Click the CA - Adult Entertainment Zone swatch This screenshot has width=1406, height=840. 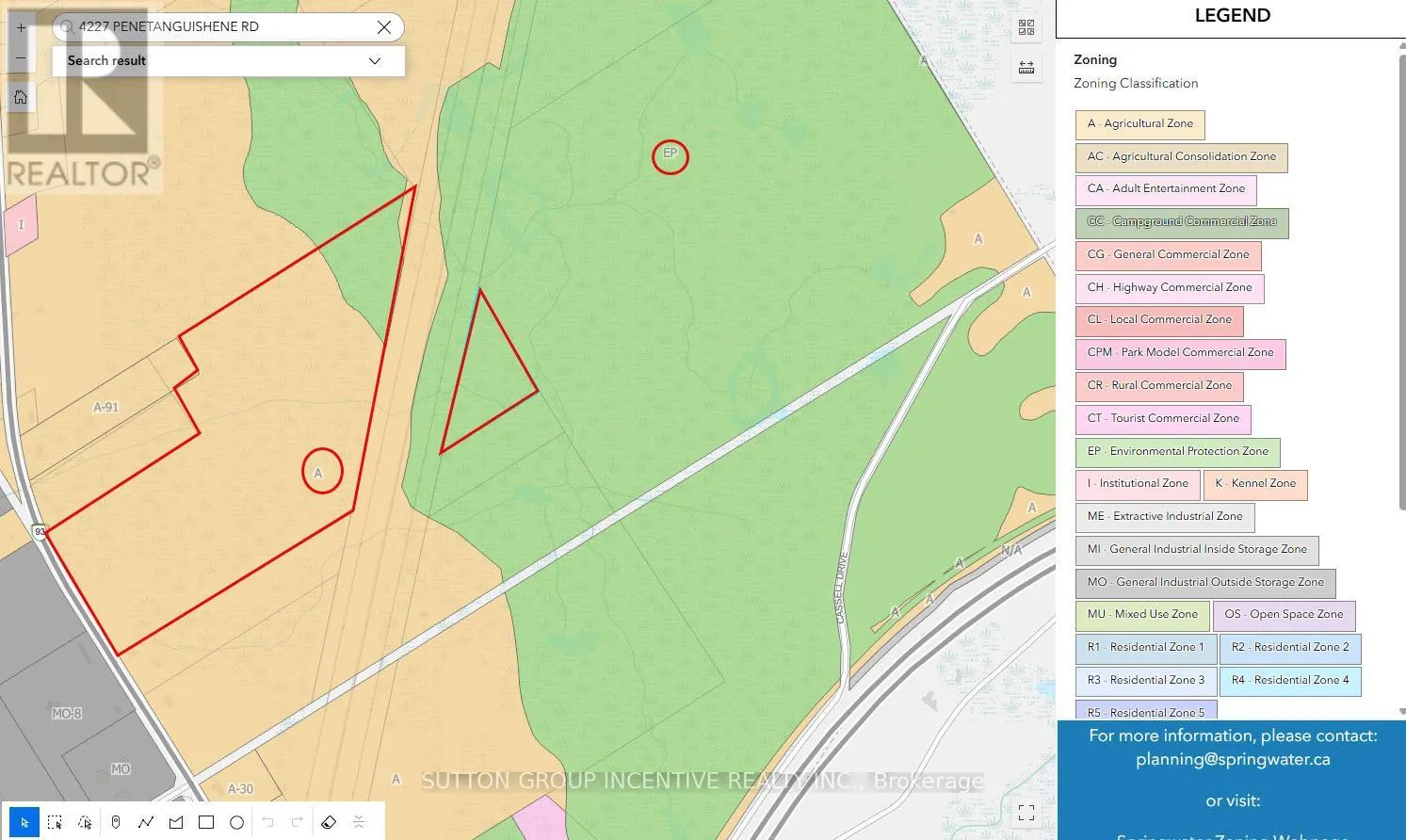click(x=1166, y=189)
